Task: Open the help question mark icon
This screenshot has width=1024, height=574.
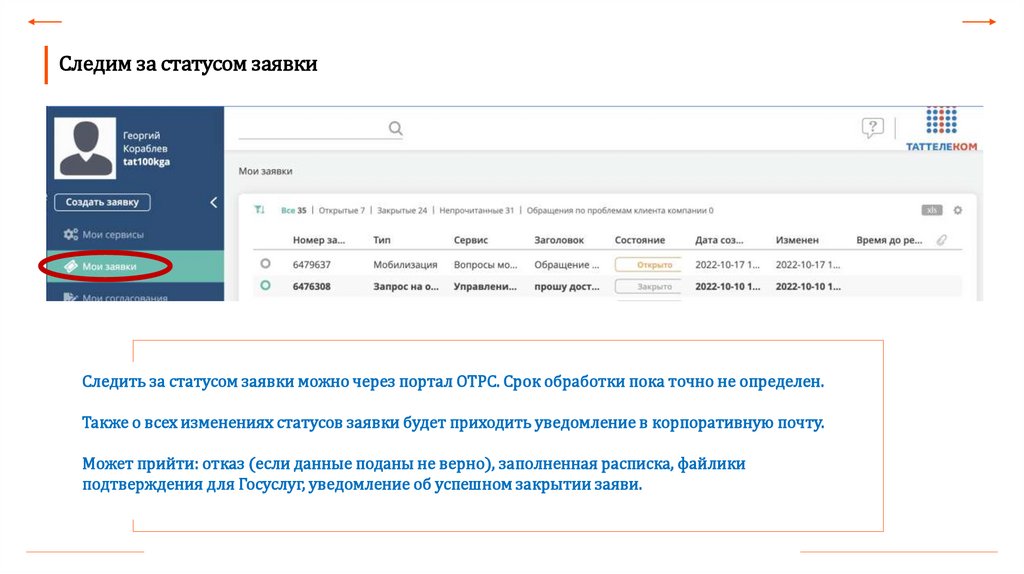Action: pos(873,128)
